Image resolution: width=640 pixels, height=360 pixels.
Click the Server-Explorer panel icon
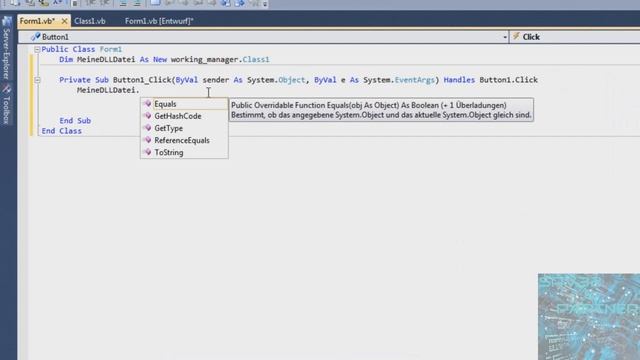[7, 21]
